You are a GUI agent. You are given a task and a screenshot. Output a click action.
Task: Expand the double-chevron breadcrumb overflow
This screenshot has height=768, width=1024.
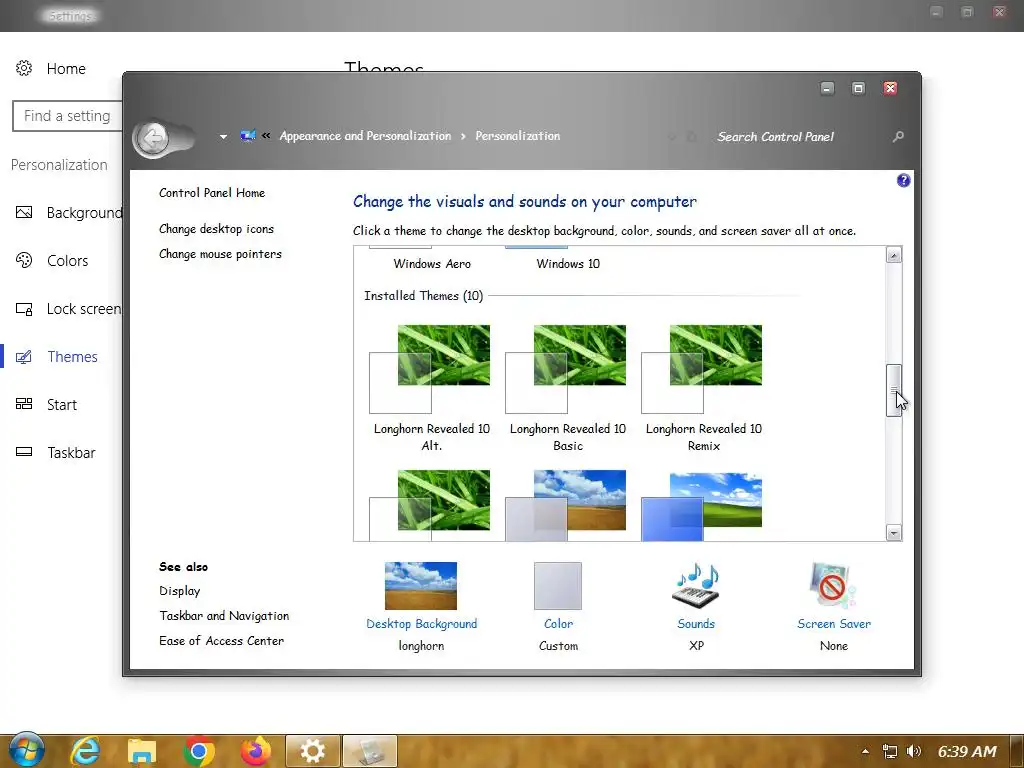click(x=266, y=136)
